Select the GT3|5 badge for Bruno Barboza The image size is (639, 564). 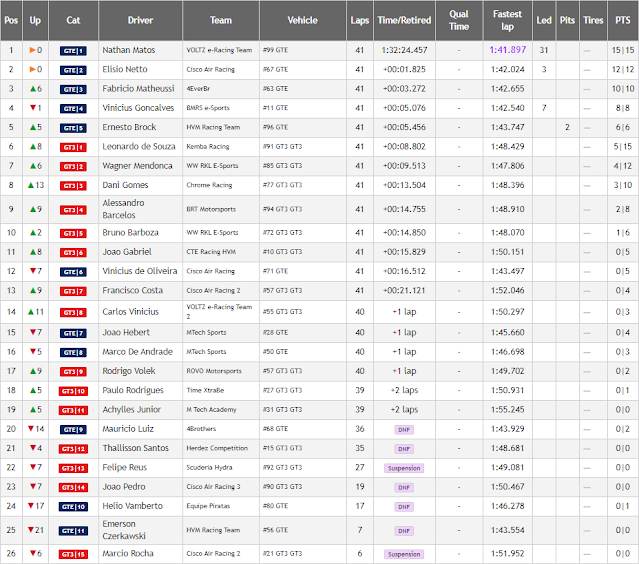[73, 234]
